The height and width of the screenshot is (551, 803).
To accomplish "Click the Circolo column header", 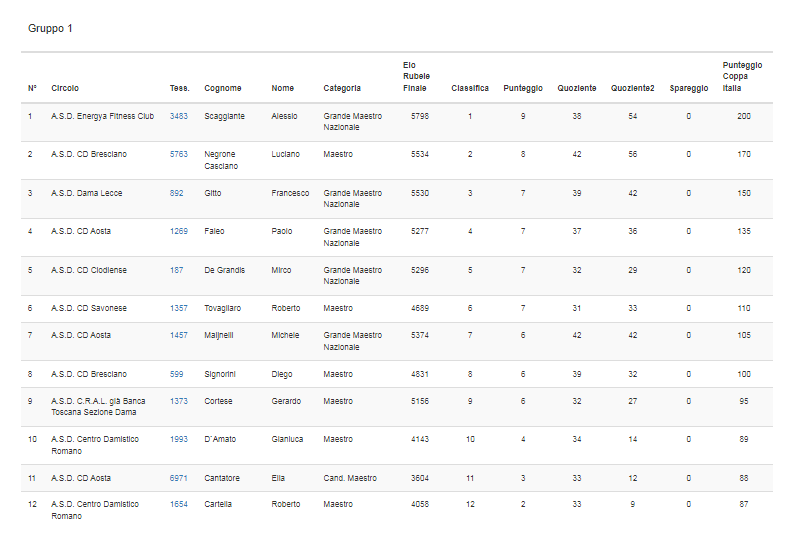I will [x=65, y=88].
